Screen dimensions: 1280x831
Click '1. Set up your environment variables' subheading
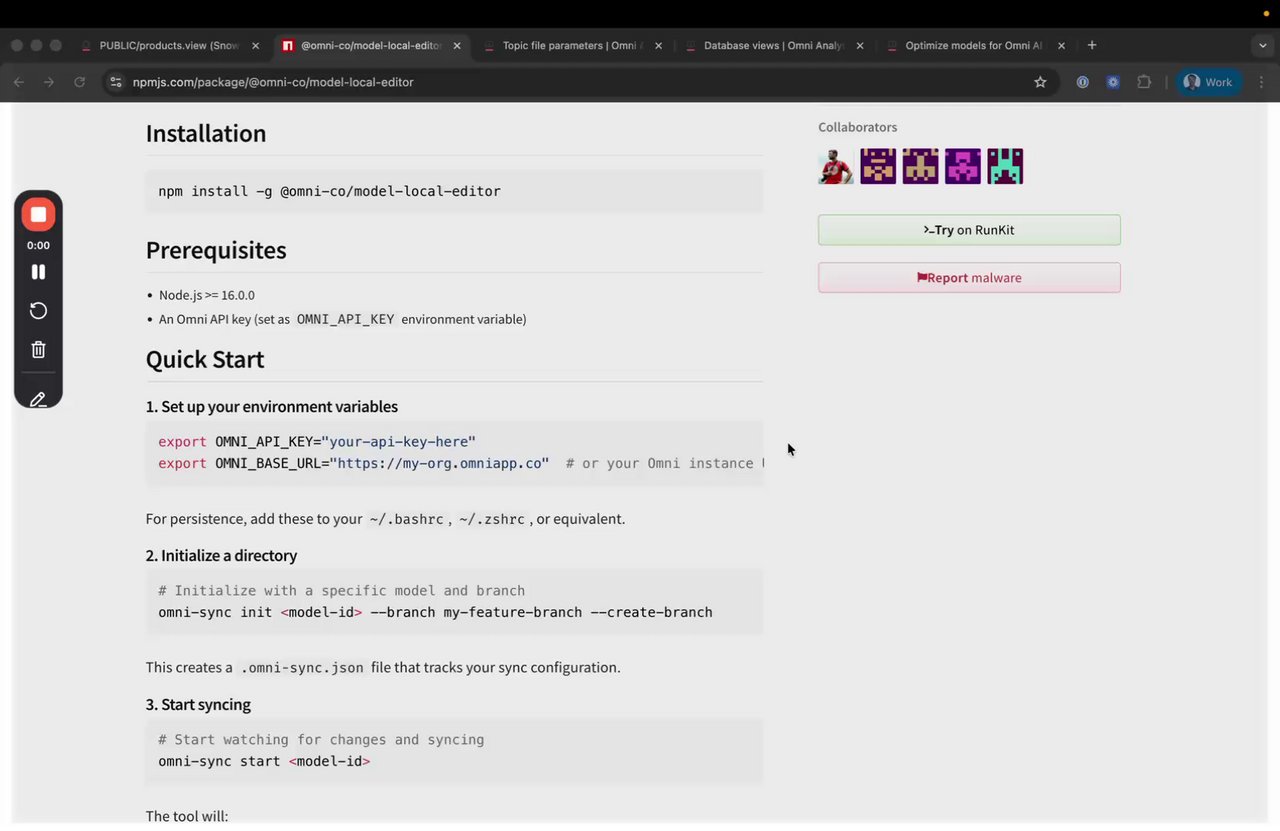pos(272,406)
